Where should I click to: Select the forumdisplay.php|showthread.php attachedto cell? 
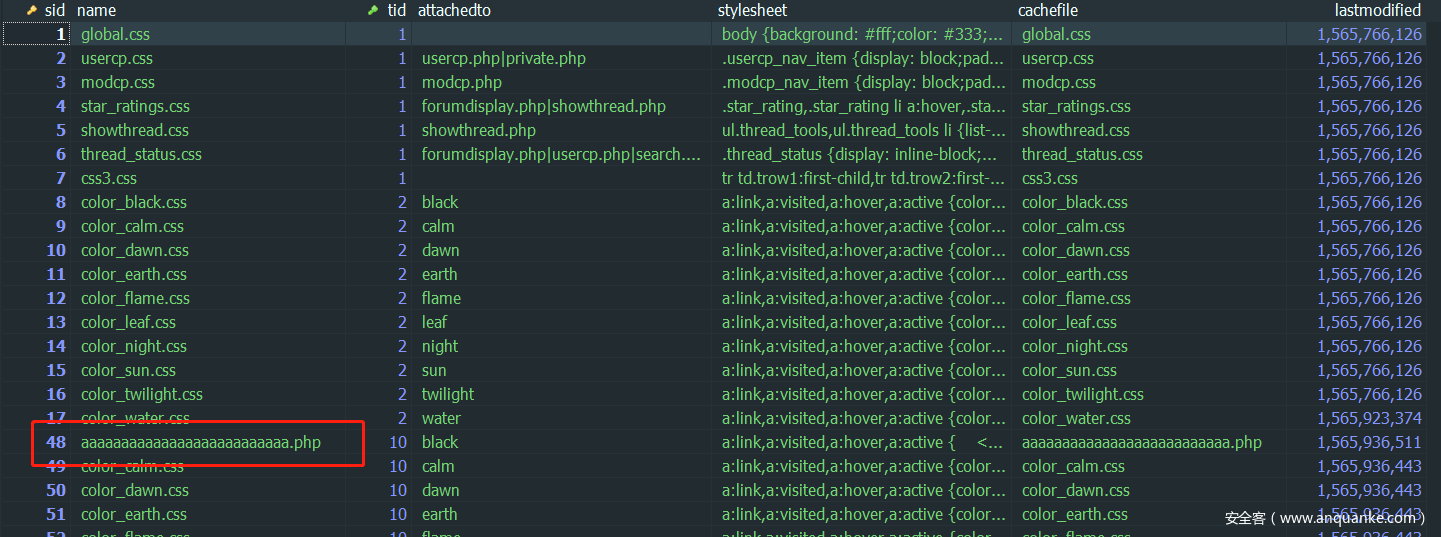click(x=543, y=106)
